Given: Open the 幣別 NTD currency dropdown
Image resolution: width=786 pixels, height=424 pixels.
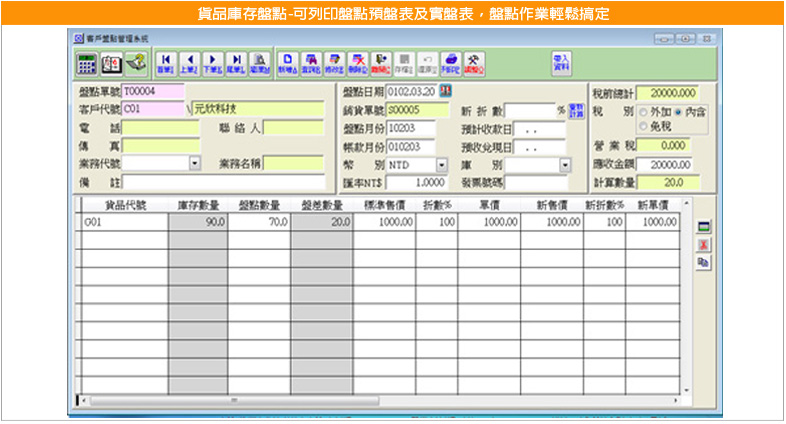Looking at the screenshot, I should pos(441,165).
